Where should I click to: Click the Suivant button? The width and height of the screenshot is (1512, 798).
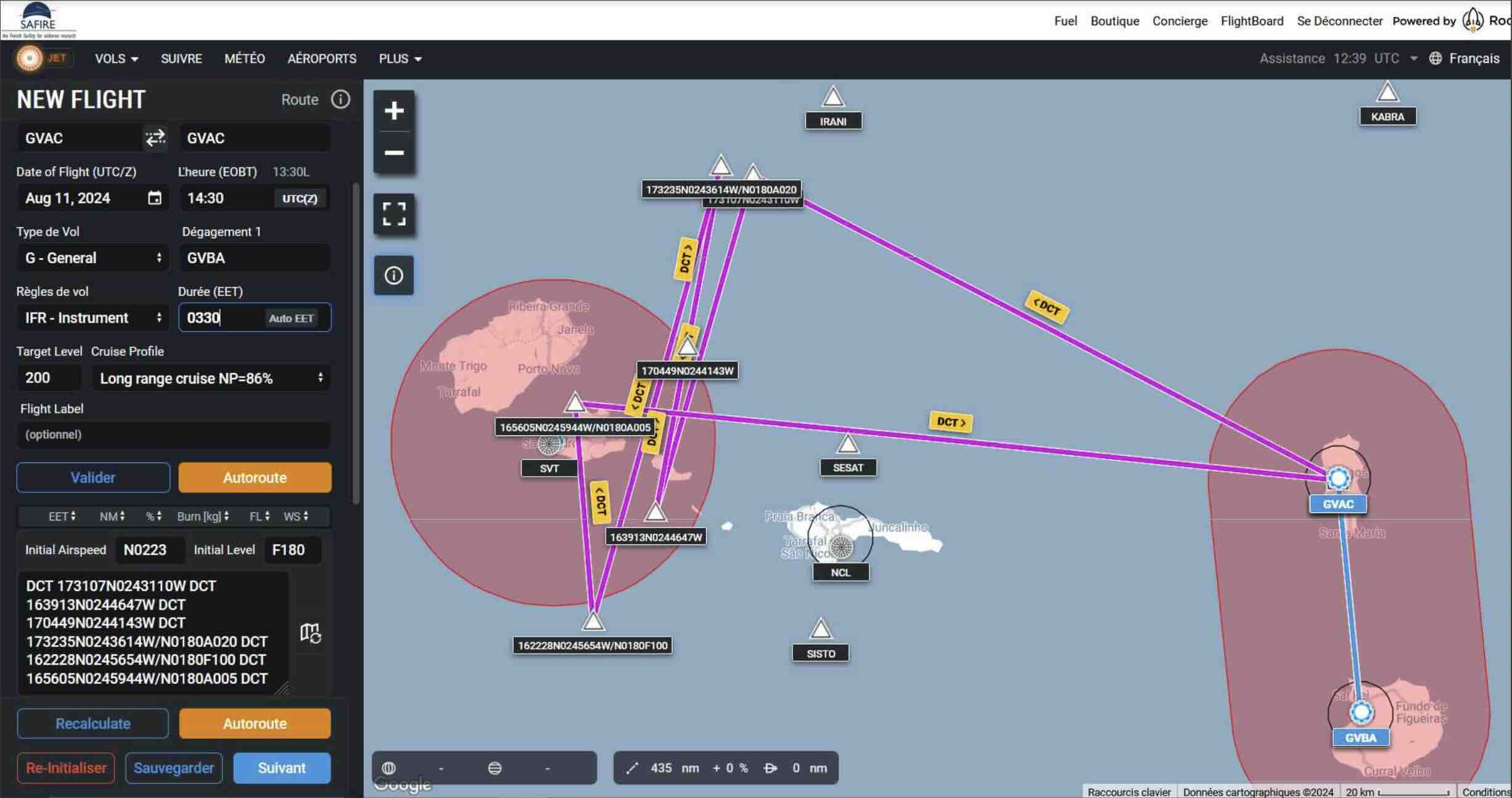tap(282, 768)
